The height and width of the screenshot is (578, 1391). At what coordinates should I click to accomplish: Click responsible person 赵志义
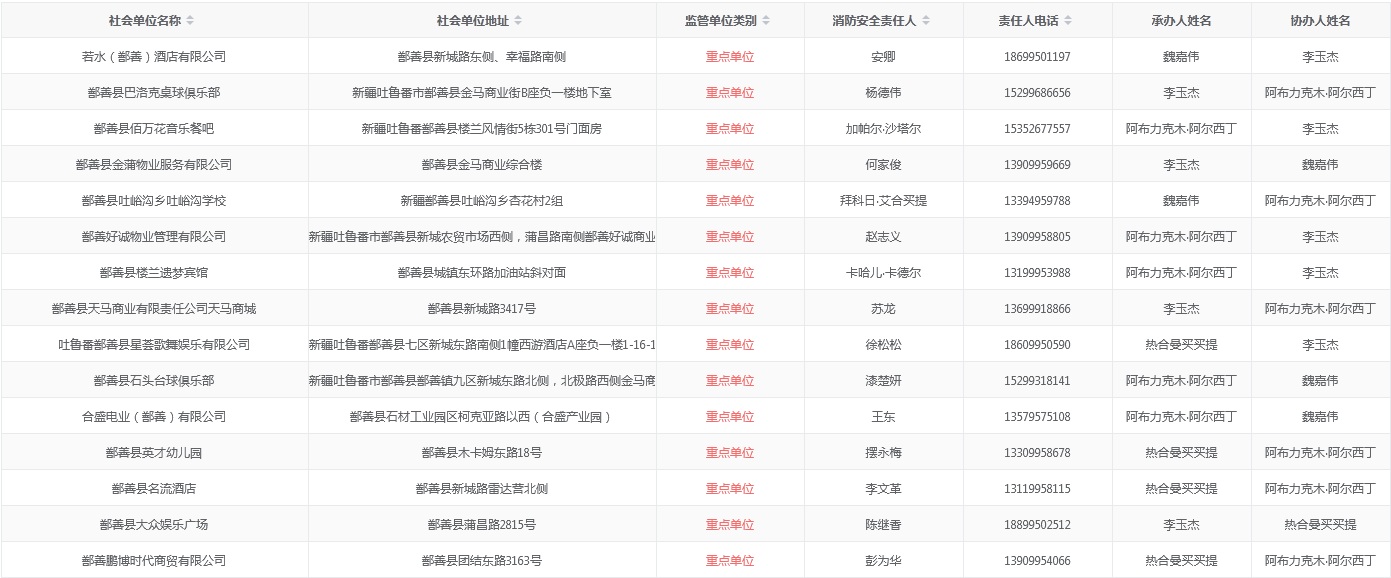click(883, 237)
